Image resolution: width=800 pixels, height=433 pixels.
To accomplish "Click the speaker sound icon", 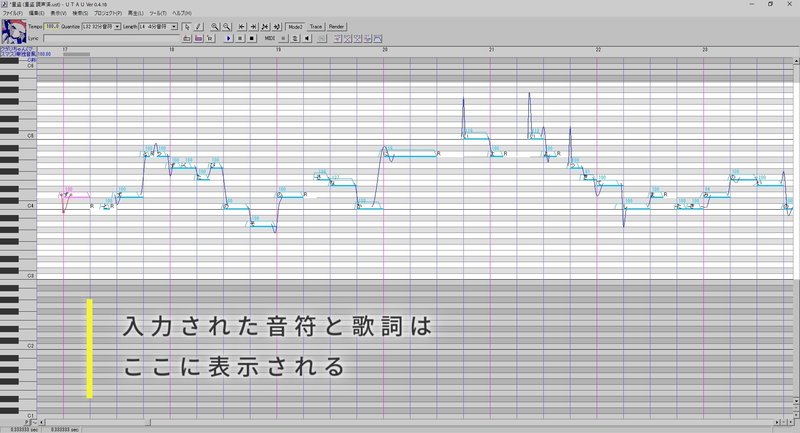I will [x=307, y=39].
